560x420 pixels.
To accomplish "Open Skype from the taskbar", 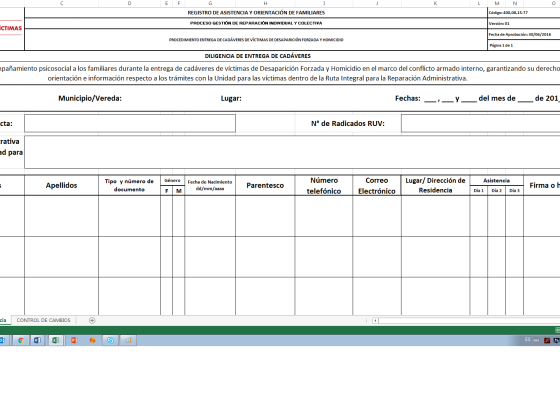I will point(110,340).
